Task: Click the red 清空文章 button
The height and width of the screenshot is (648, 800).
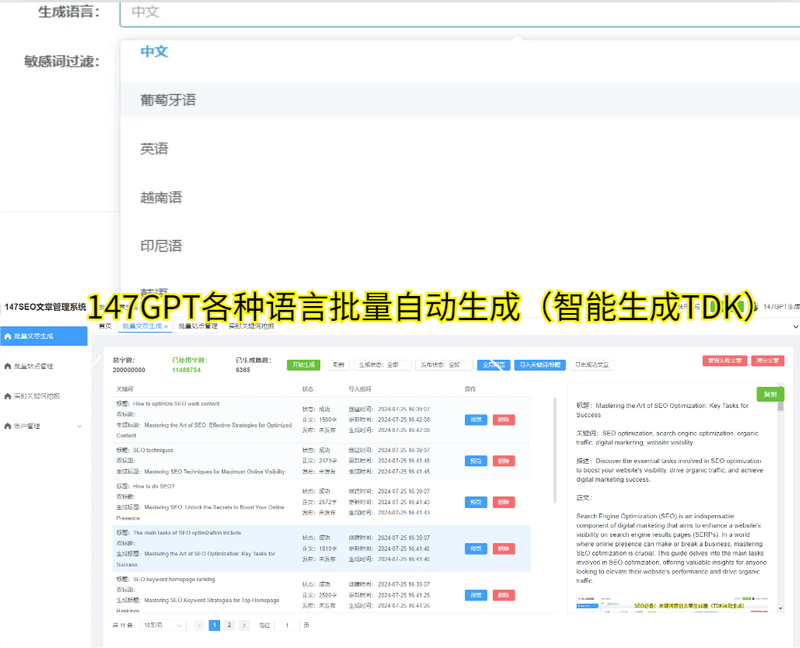Action: click(765, 362)
